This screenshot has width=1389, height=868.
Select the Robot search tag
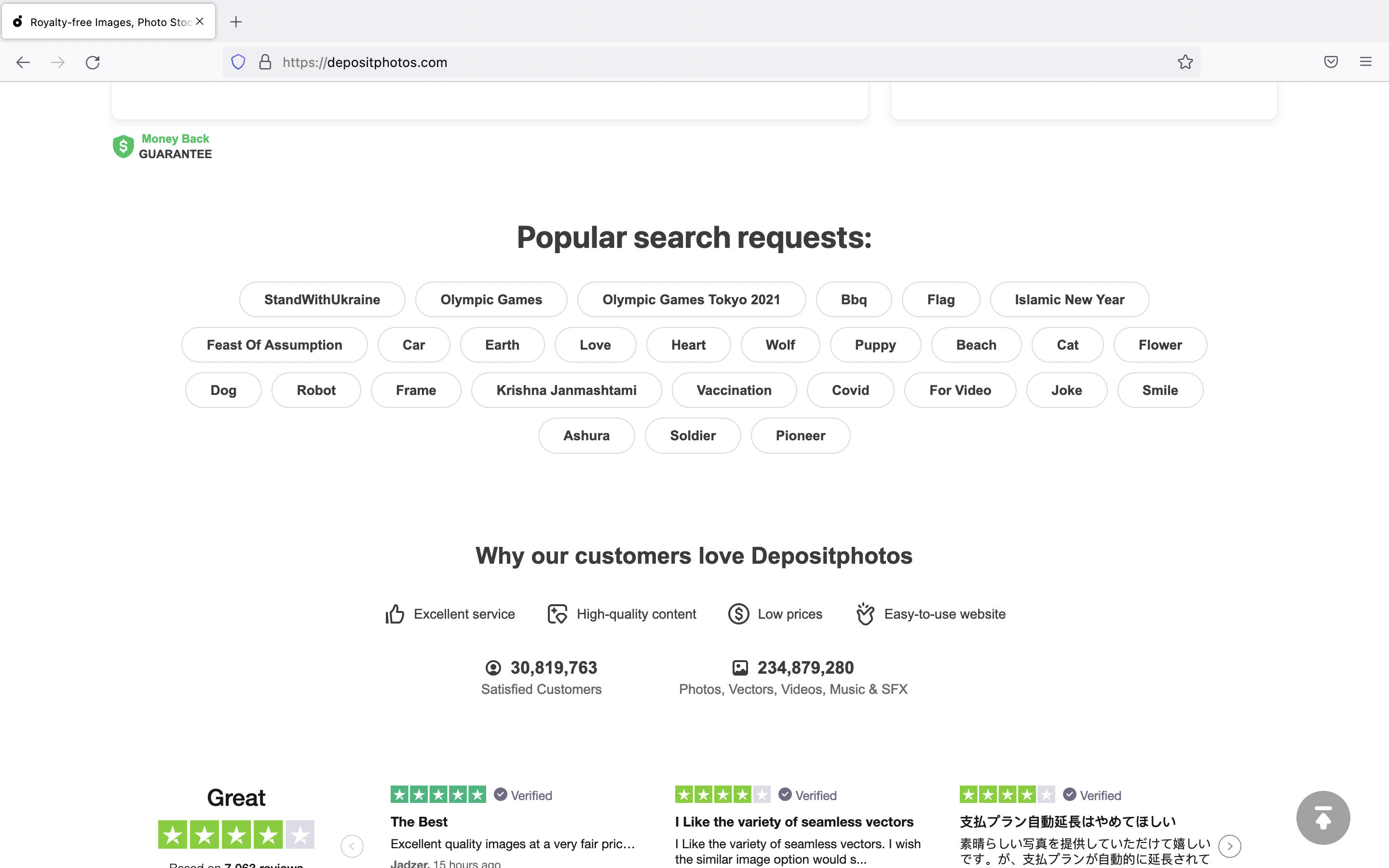coord(316,391)
